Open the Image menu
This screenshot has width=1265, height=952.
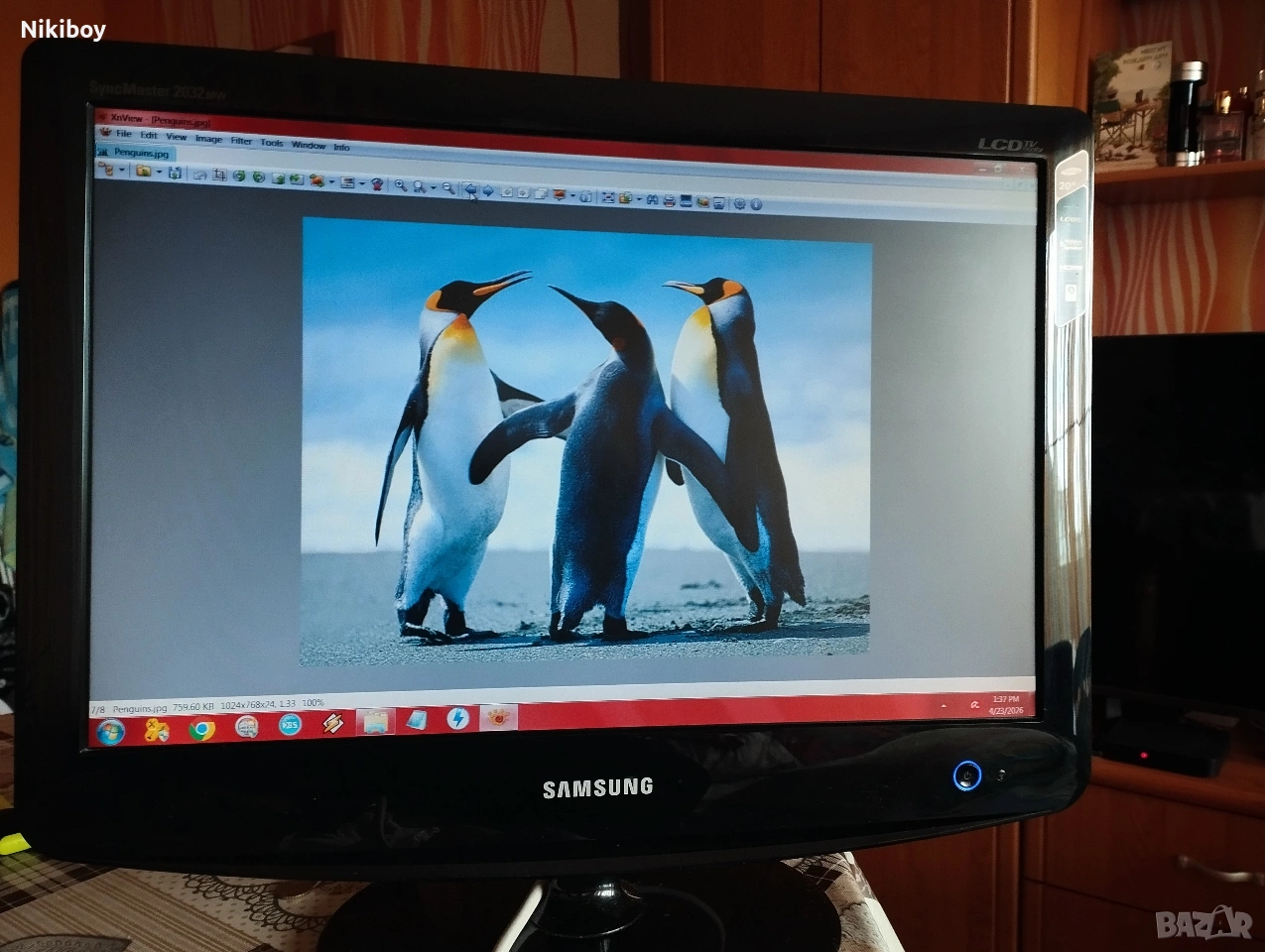[208, 139]
